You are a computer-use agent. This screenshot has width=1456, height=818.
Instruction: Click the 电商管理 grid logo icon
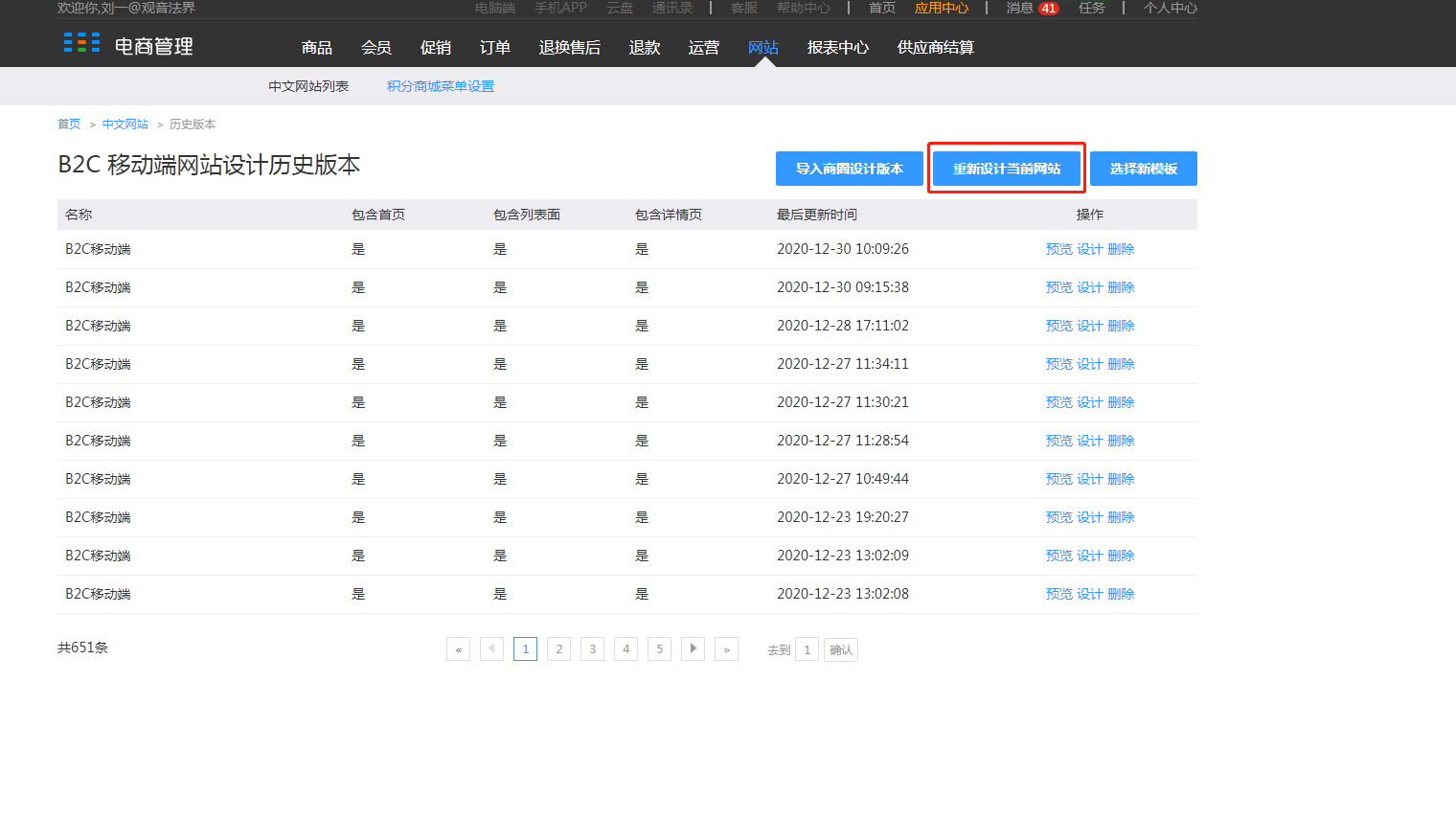tap(81, 42)
